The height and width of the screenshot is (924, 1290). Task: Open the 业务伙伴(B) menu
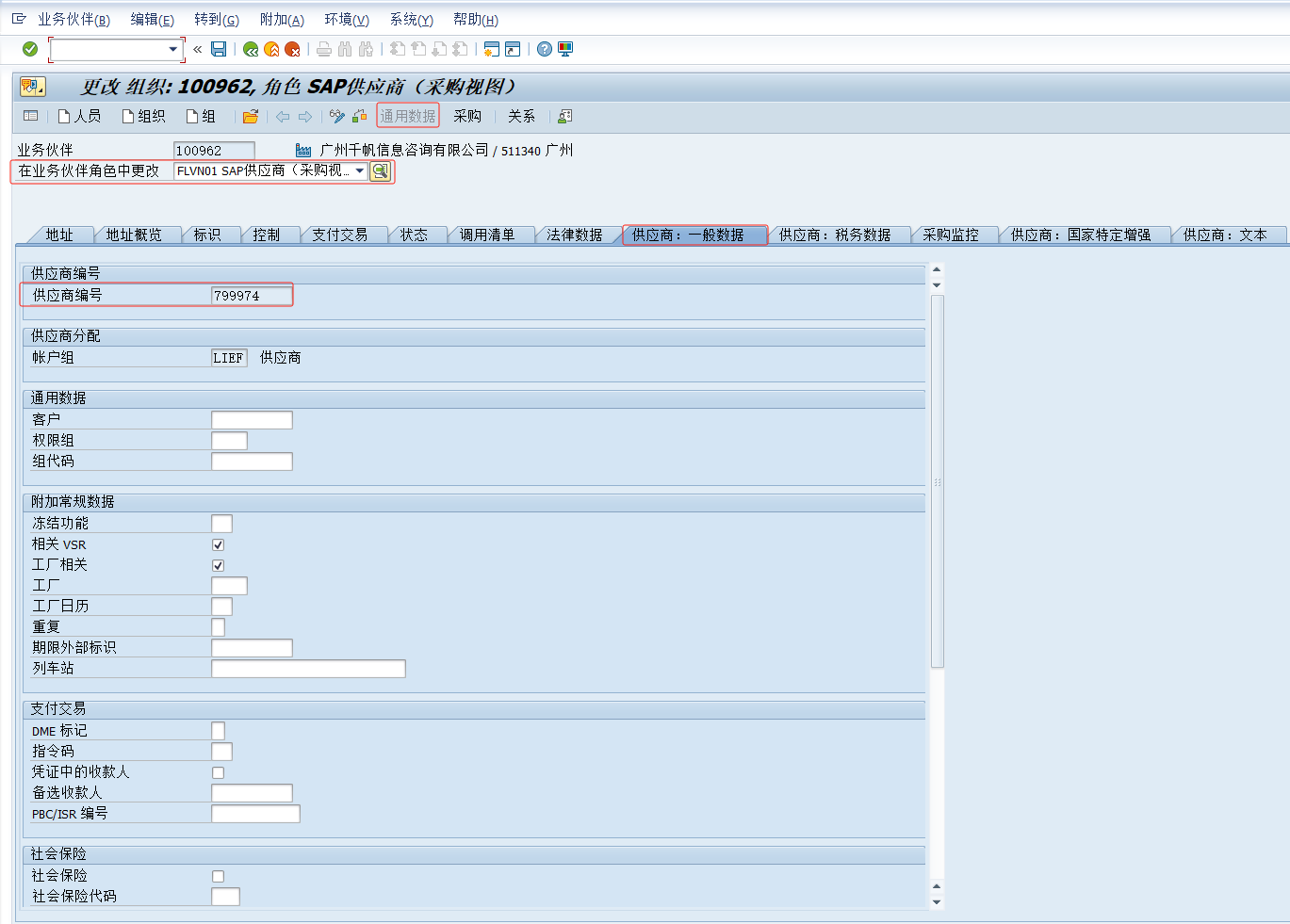[x=73, y=19]
